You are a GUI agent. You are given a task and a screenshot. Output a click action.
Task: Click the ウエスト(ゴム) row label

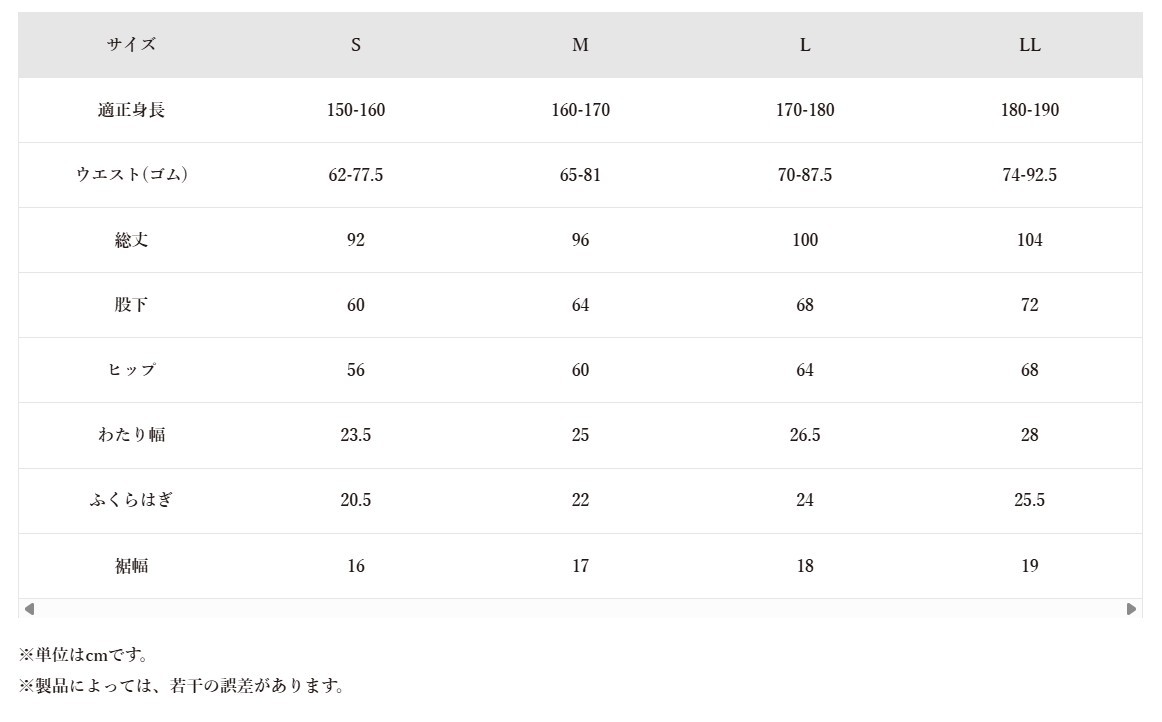click(132, 175)
